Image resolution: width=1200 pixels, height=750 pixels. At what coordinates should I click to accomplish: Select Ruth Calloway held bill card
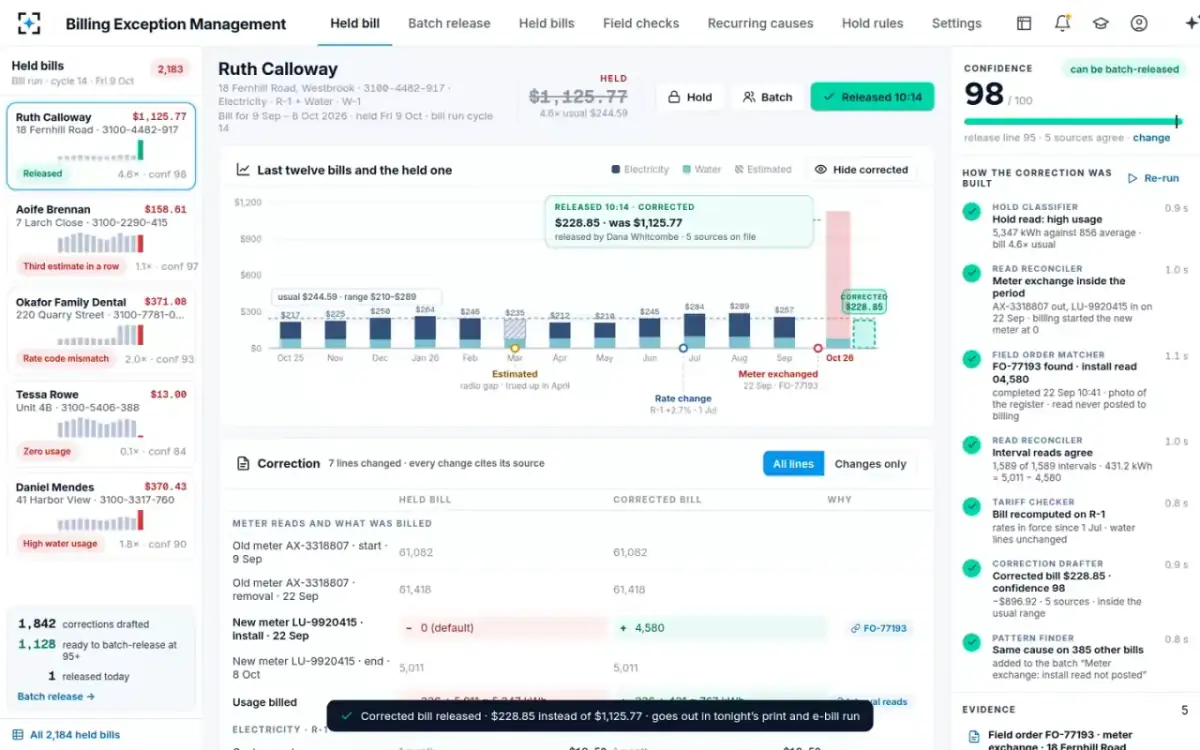click(x=101, y=146)
